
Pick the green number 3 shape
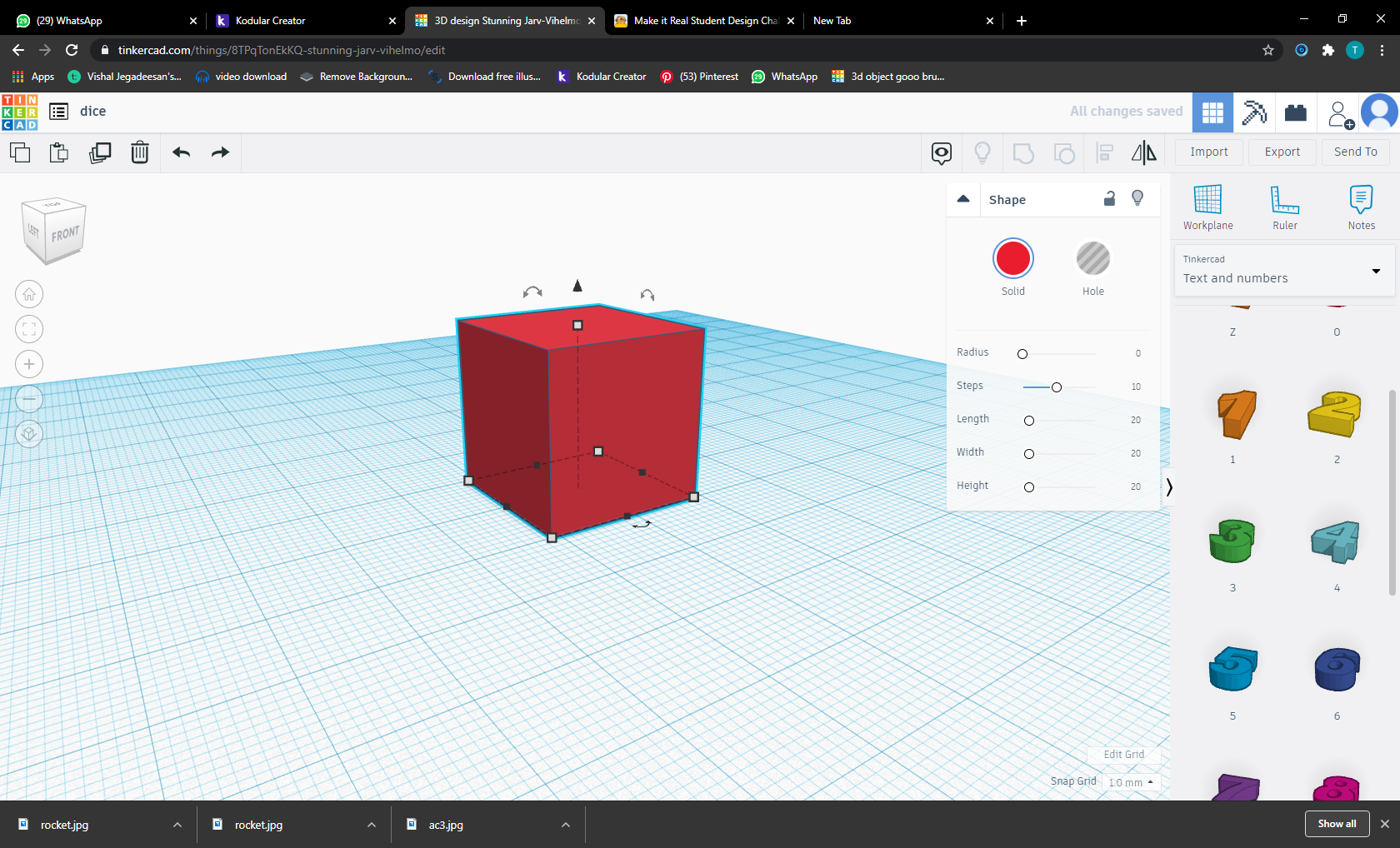[1232, 541]
